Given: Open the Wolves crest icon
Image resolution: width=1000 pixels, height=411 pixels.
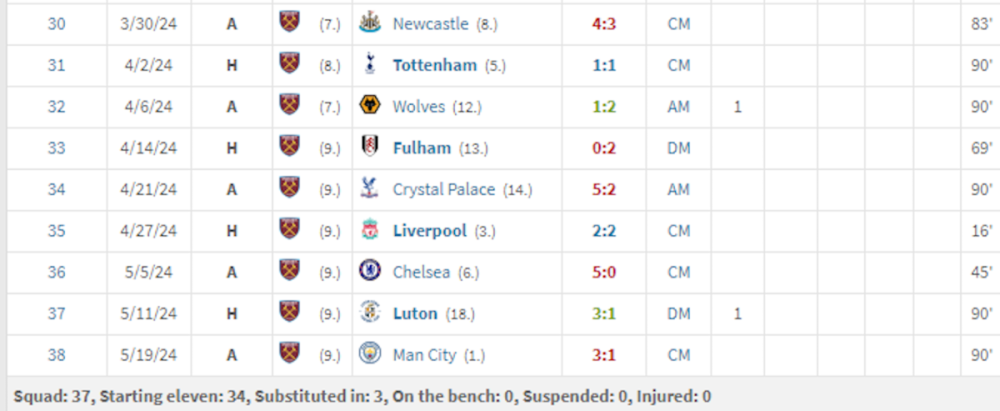Looking at the screenshot, I should tap(369, 107).
